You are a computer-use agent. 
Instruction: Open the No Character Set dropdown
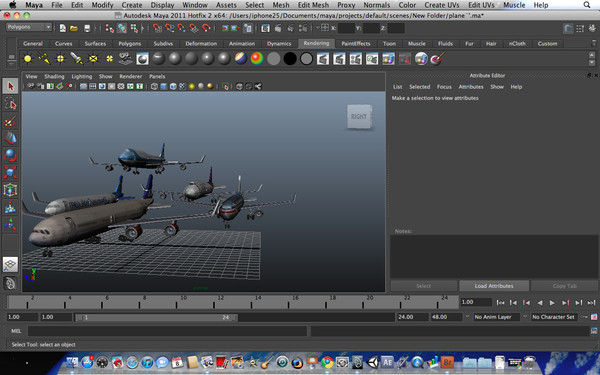[554, 317]
